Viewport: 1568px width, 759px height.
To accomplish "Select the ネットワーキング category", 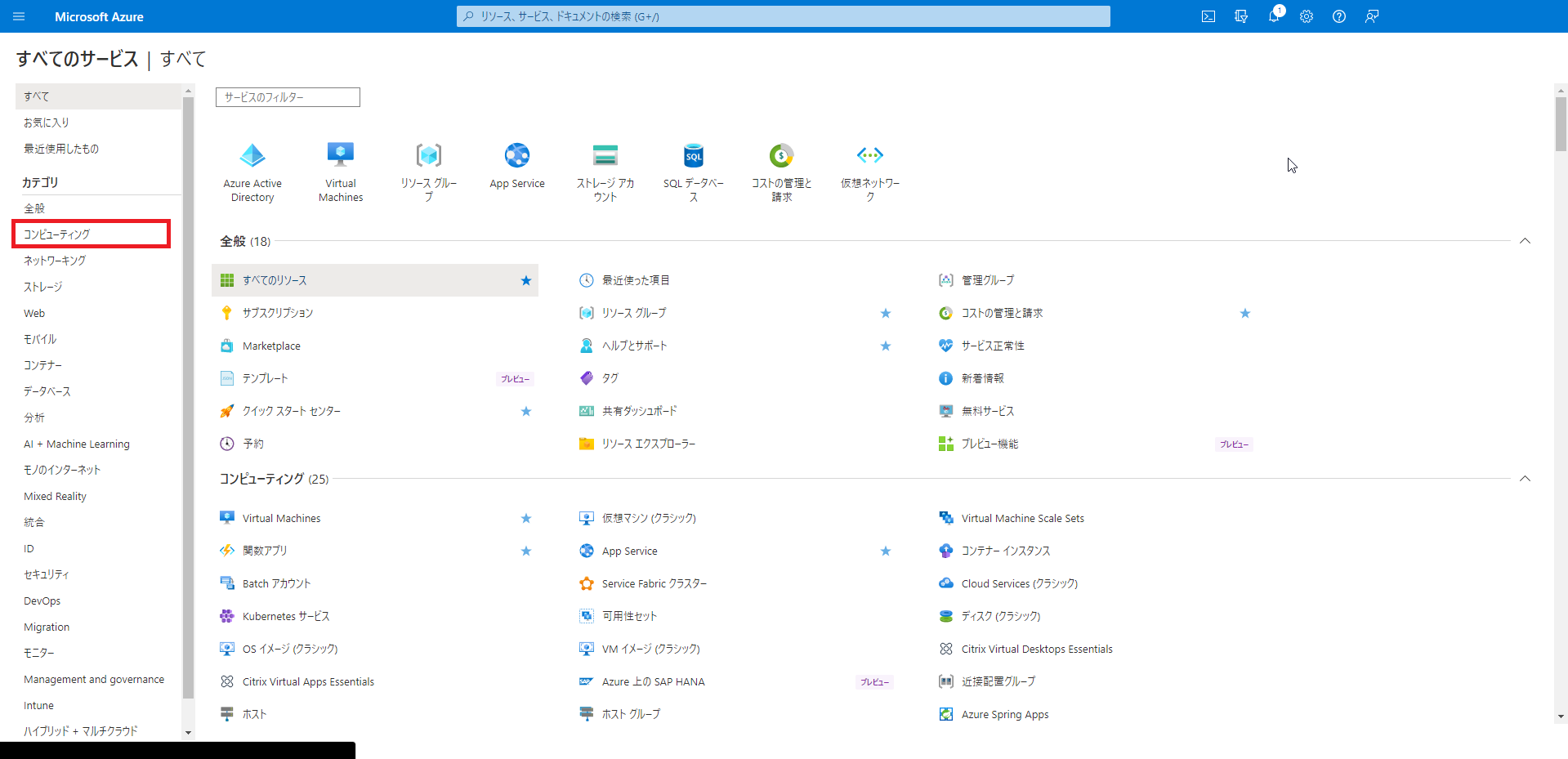I will tap(98, 261).
